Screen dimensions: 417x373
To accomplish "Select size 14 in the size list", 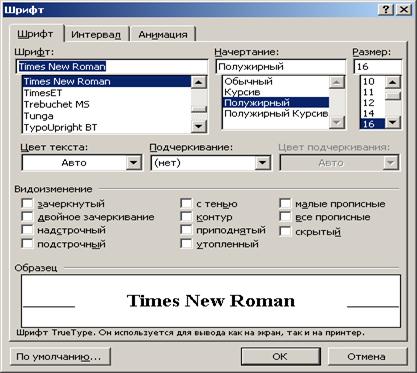I will tap(372, 113).
